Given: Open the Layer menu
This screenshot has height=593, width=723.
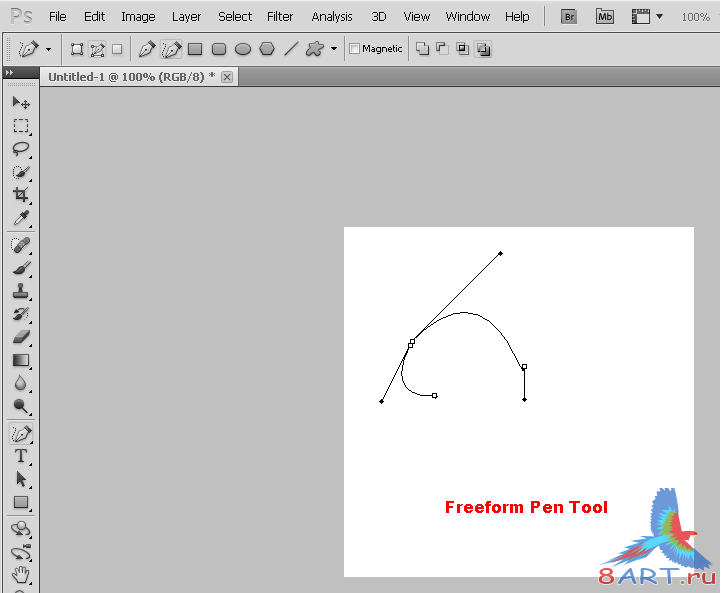Looking at the screenshot, I should [x=186, y=17].
